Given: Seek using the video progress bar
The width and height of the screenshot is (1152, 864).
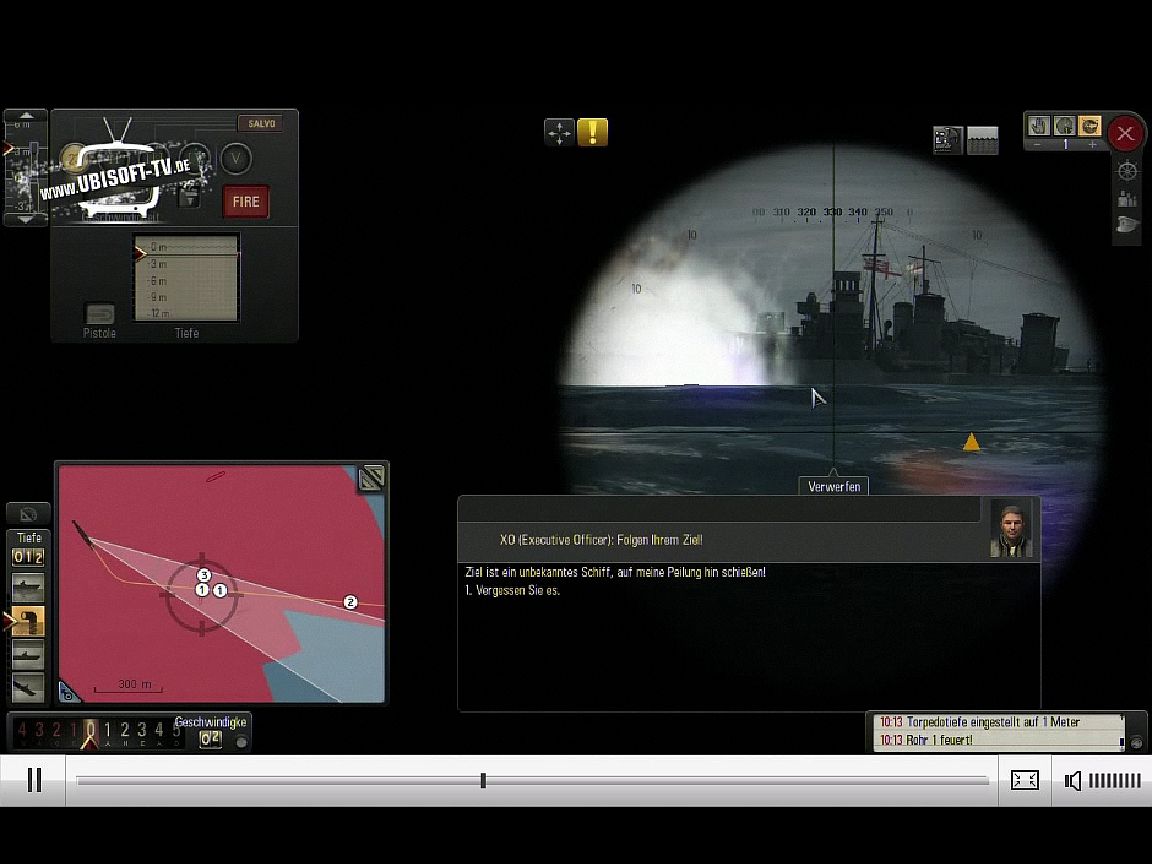Looking at the screenshot, I should click(x=533, y=780).
